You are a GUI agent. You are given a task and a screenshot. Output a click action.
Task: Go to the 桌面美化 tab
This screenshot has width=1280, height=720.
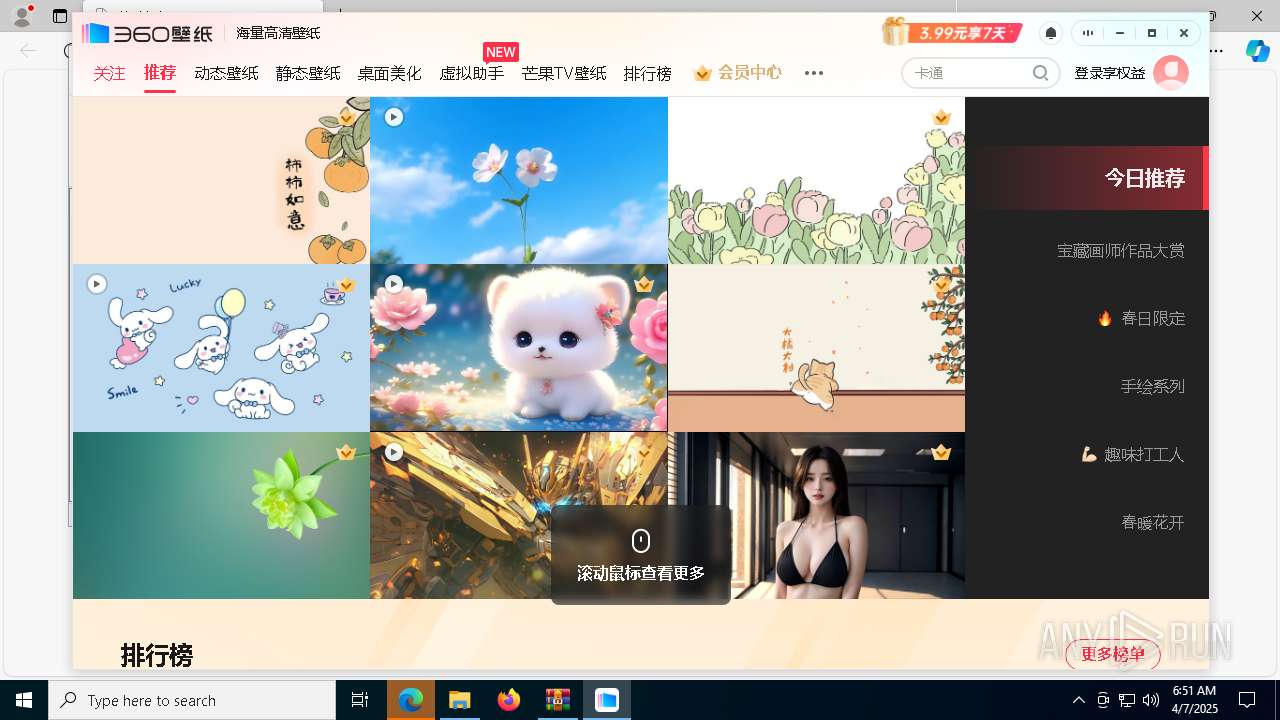[x=390, y=73]
